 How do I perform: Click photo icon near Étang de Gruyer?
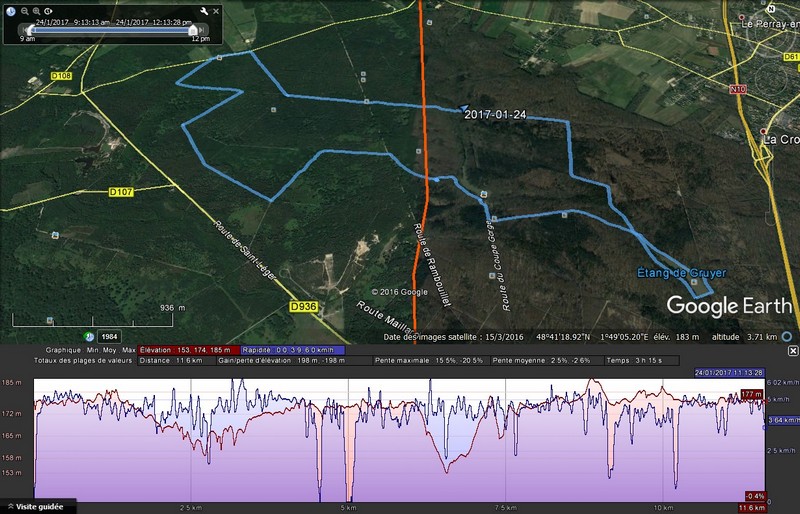(x=694, y=282)
